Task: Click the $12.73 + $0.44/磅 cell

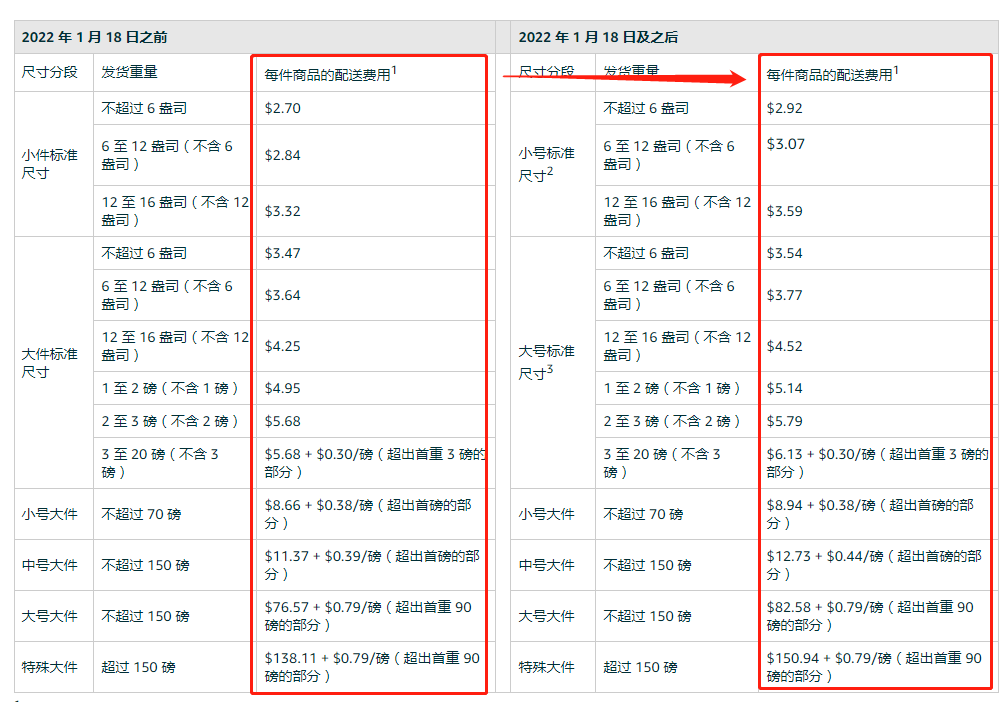Action: pyautogui.click(x=875, y=565)
